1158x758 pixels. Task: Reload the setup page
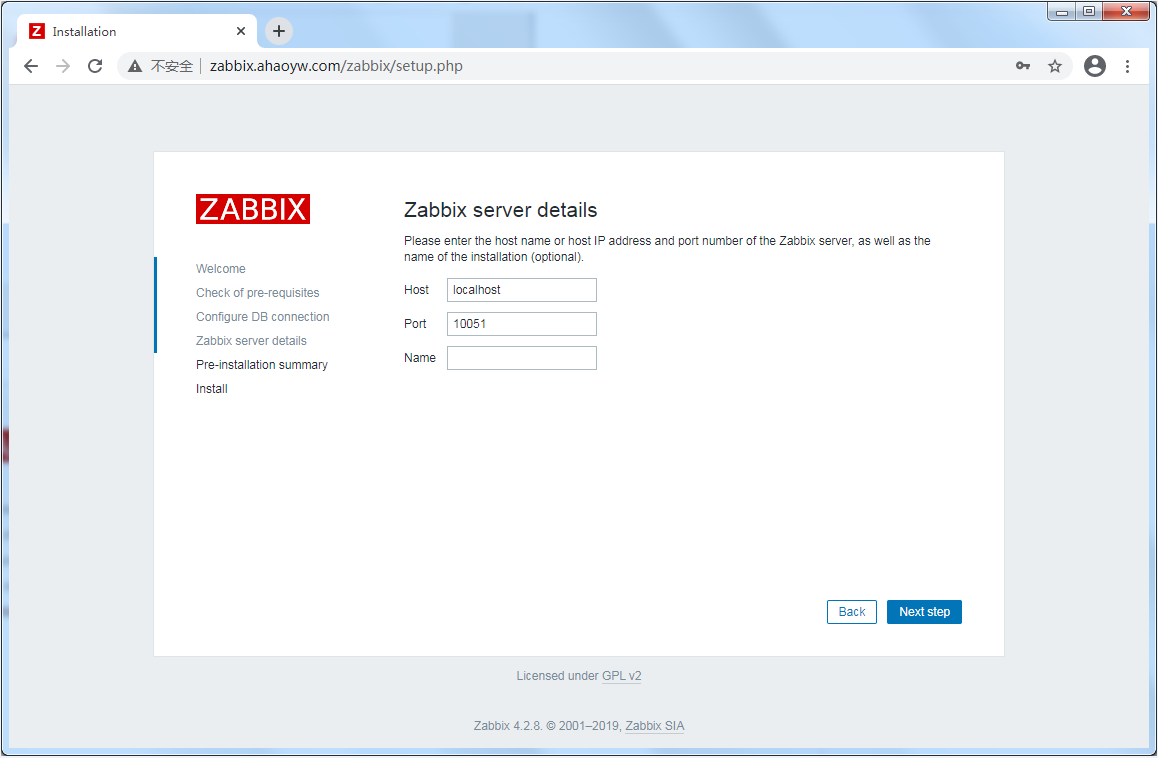pyautogui.click(x=95, y=66)
